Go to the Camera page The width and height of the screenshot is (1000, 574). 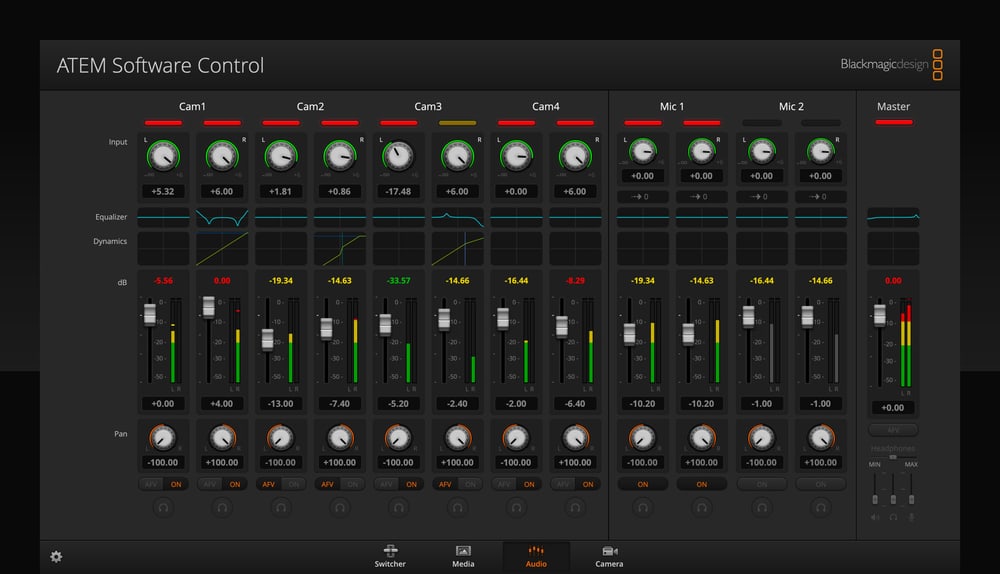click(609, 556)
